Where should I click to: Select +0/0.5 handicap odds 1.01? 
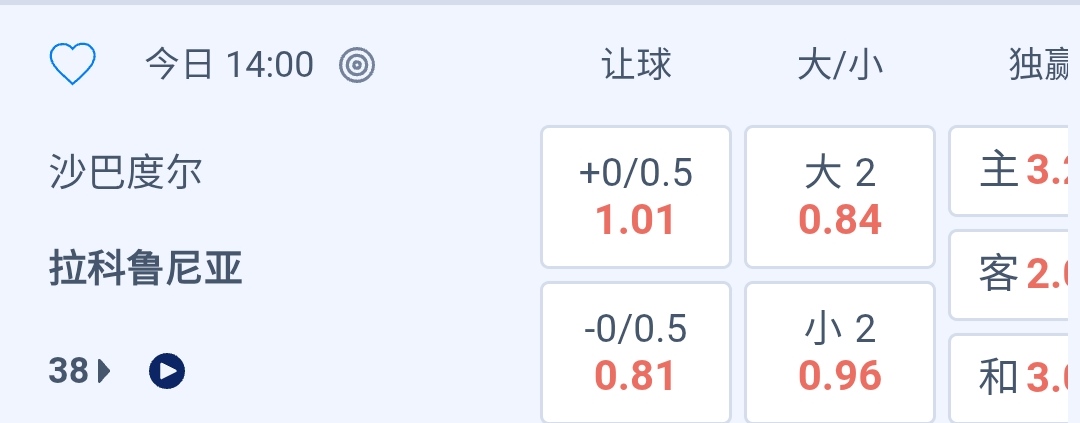(x=636, y=197)
